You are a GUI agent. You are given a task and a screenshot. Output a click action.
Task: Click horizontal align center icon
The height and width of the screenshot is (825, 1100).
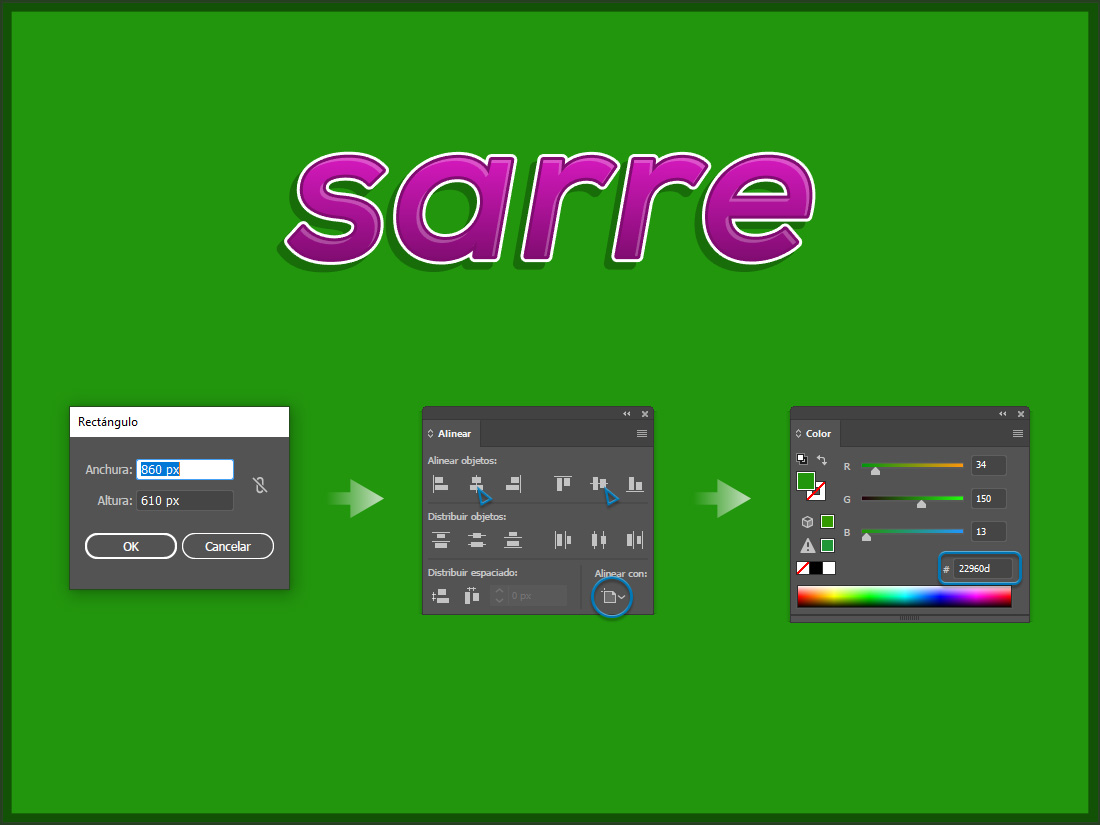(x=476, y=484)
